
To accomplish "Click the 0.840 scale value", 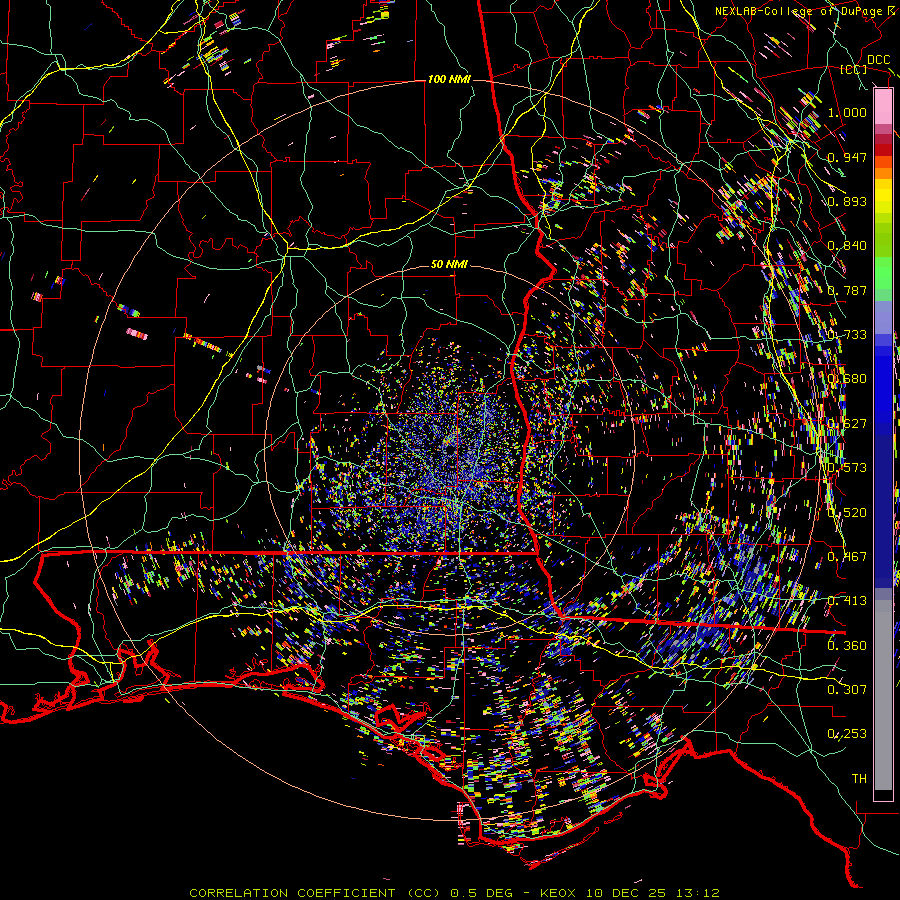I will coord(847,246).
